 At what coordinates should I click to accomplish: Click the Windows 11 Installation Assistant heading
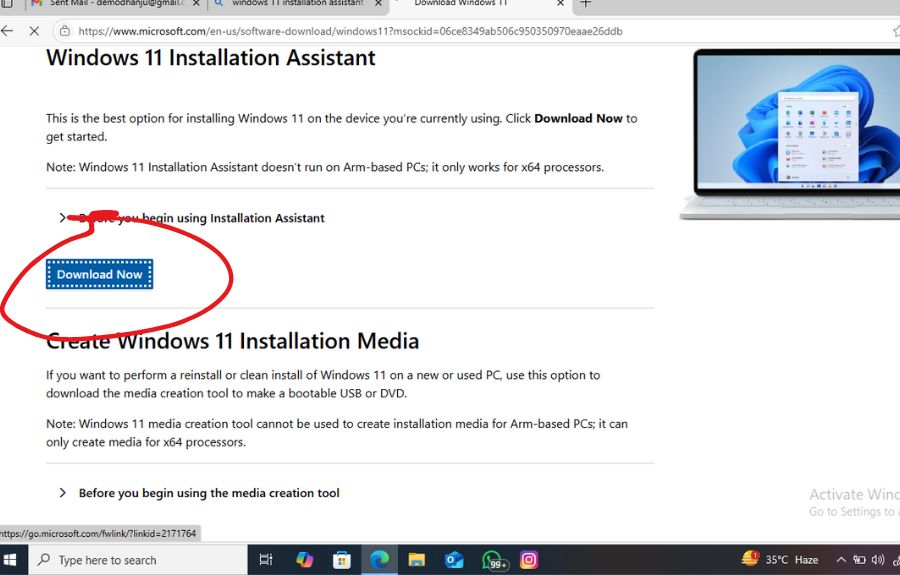(x=211, y=58)
